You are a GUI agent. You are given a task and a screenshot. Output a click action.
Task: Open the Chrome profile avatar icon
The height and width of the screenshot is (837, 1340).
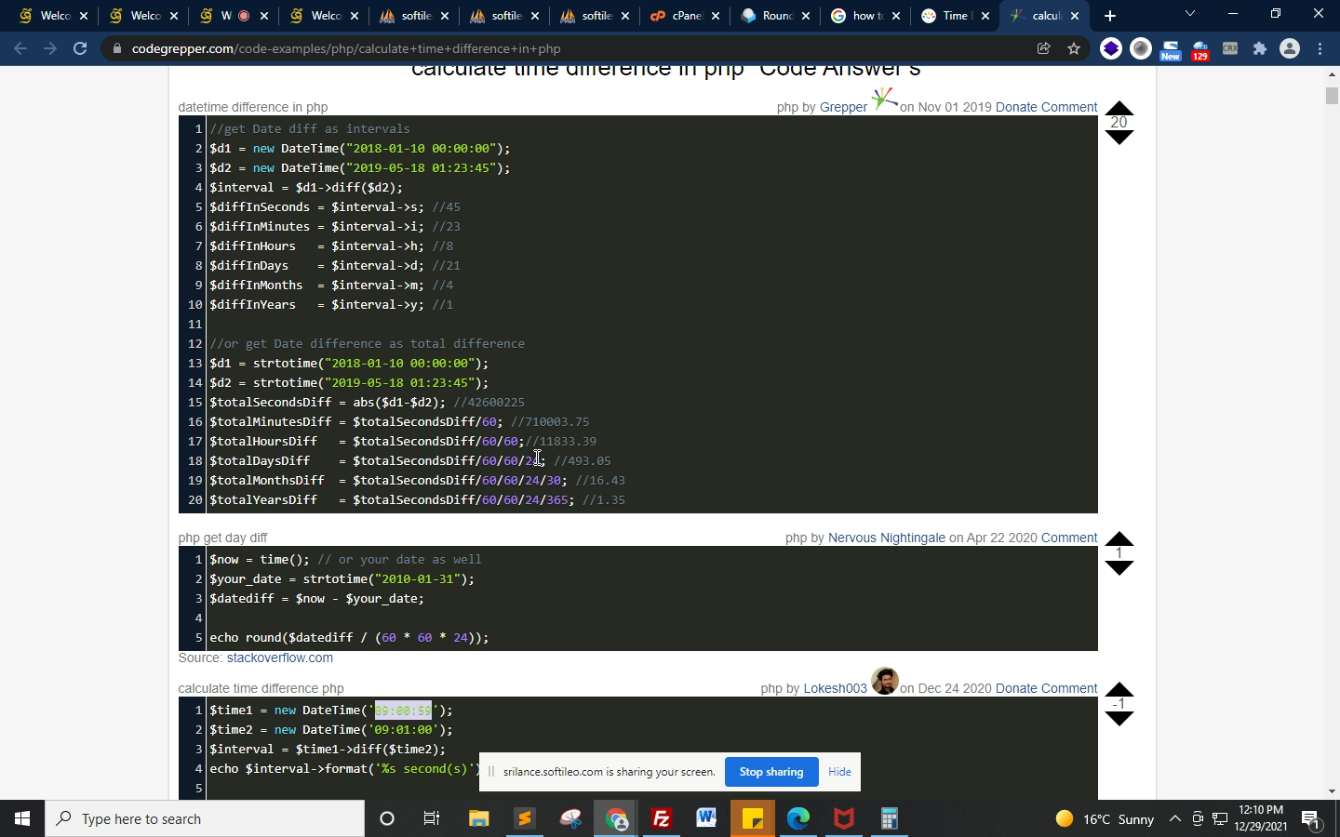(1289, 48)
